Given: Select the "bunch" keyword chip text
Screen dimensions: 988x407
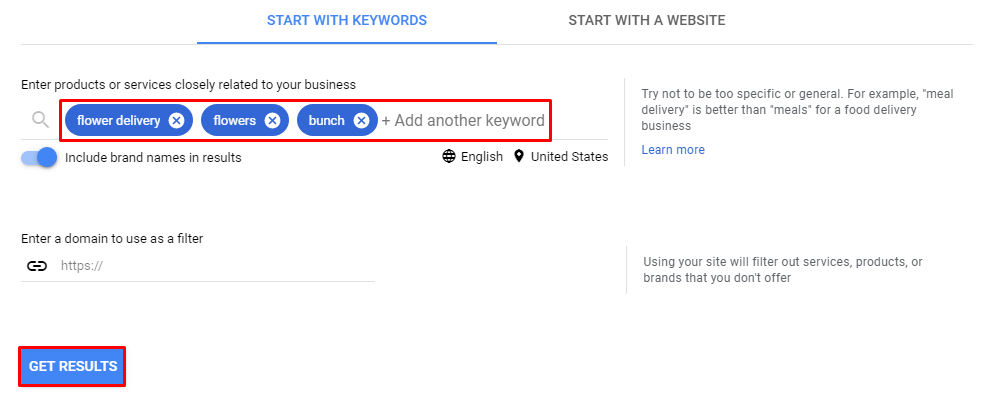Looking at the screenshot, I should pos(326,120).
